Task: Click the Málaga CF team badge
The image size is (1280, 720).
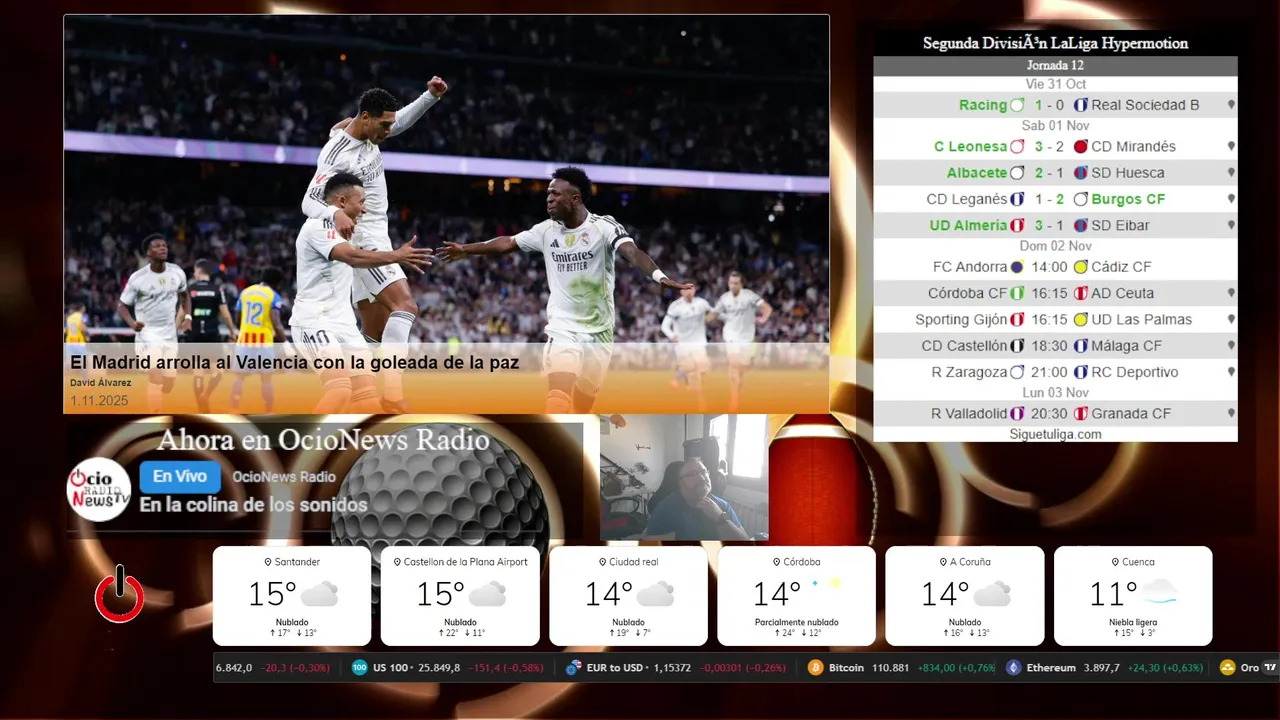Action: pos(1081,346)
